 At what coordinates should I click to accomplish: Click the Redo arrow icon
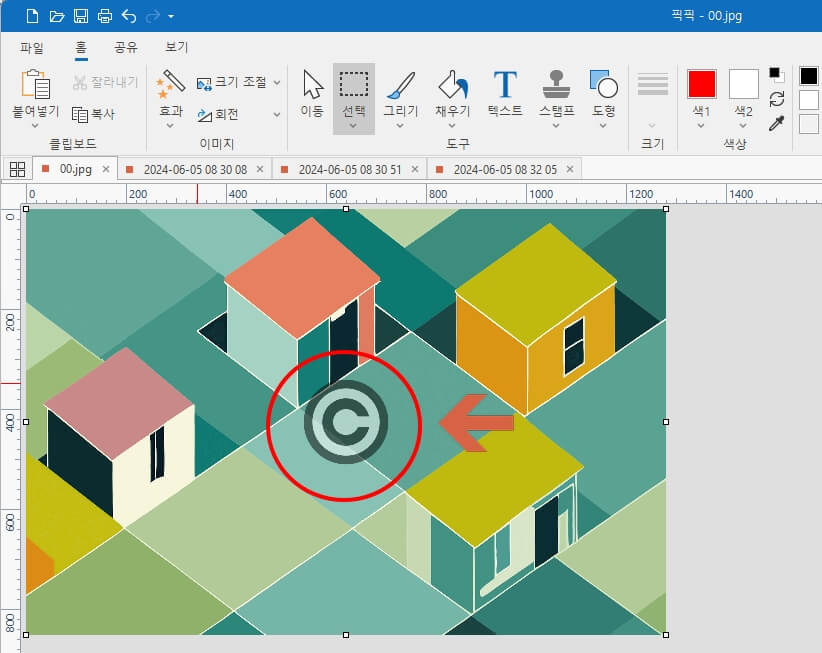[153, 16]
